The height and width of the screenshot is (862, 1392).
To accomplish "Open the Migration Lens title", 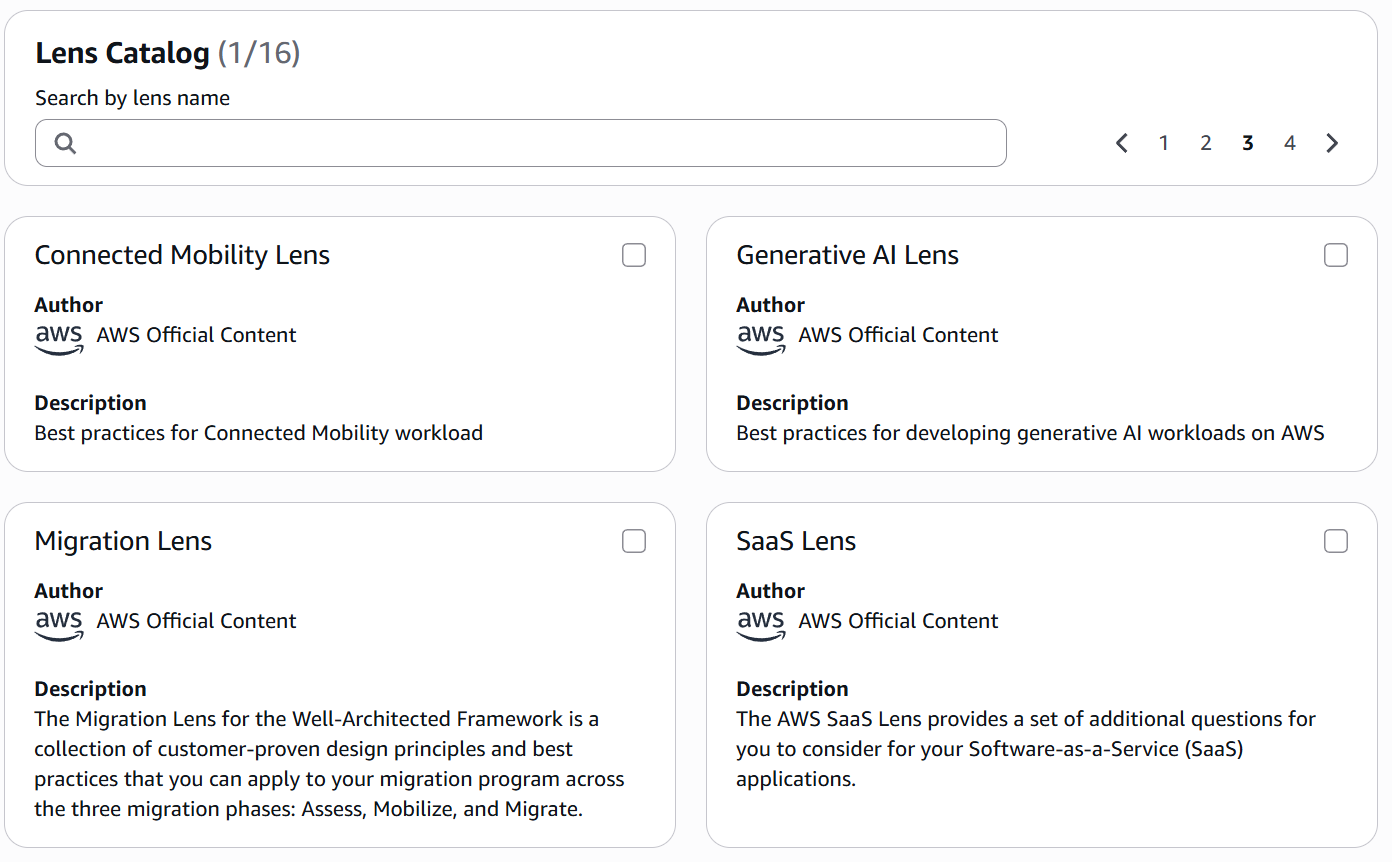I will pyautogui.click(x=123, y=541).
